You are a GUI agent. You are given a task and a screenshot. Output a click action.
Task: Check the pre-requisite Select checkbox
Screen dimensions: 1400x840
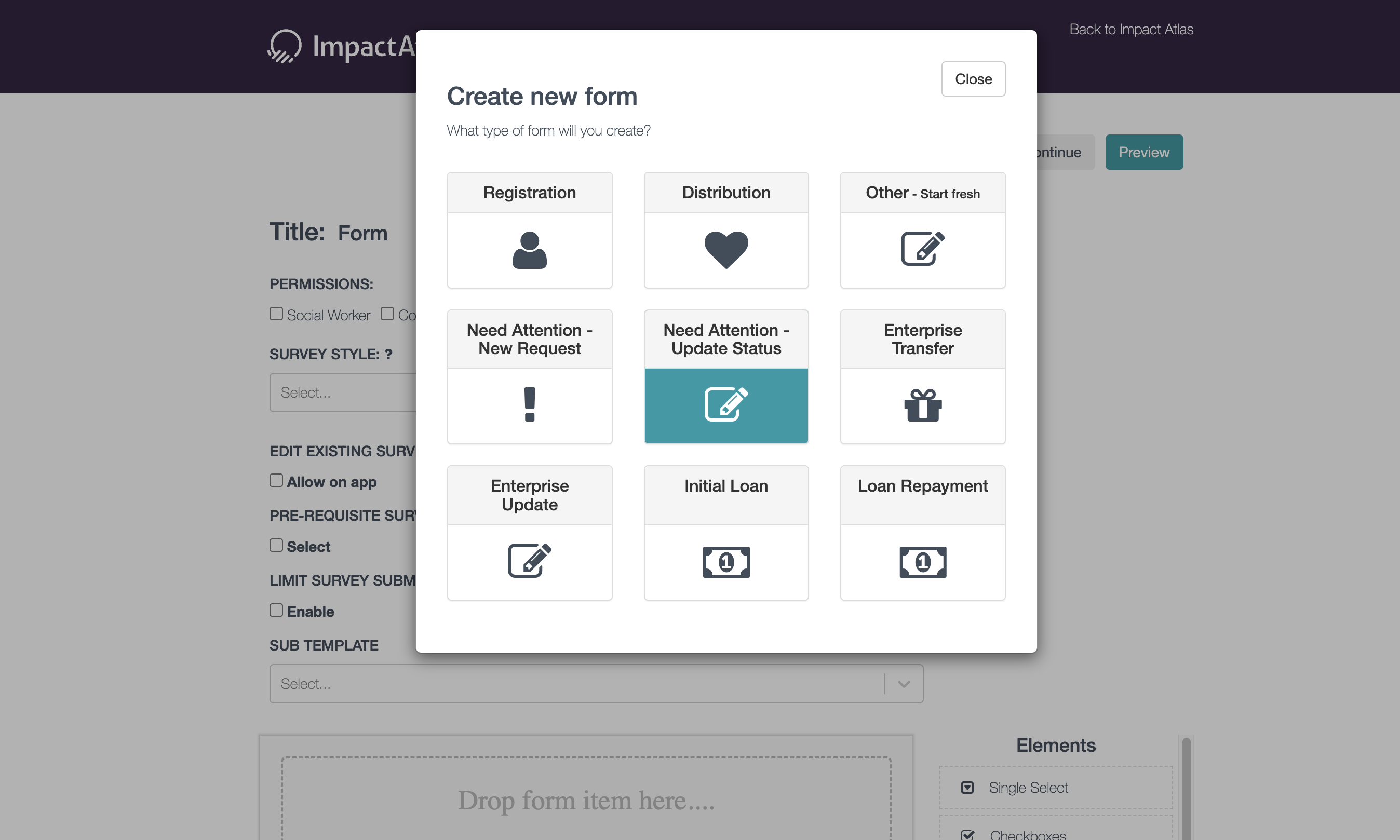click(x=276, y=545)
